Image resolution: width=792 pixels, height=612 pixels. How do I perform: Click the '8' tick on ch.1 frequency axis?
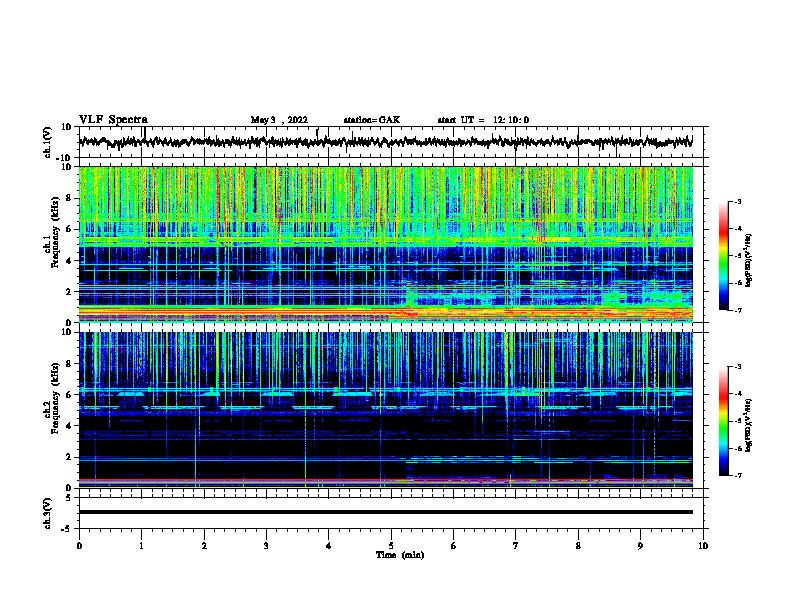[69, 198]
